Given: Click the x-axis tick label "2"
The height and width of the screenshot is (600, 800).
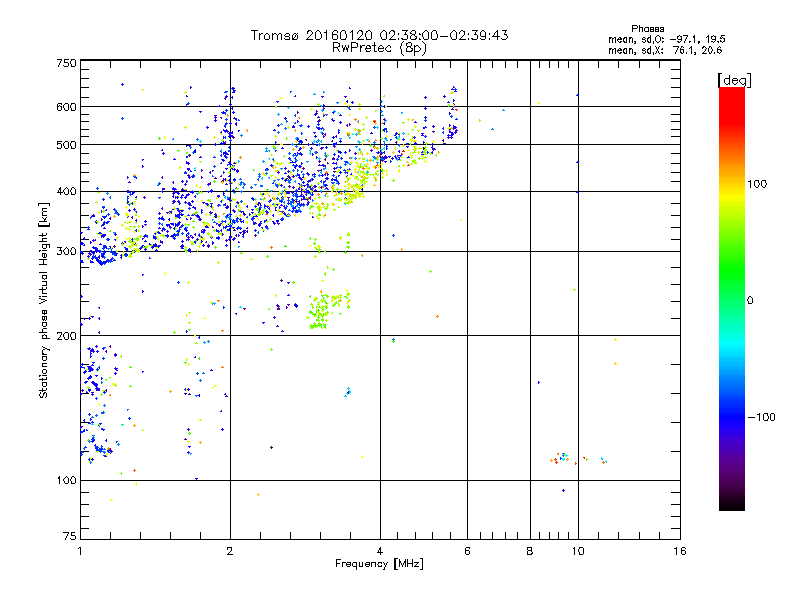Looking at the screenshot, I should pos(230,551).
